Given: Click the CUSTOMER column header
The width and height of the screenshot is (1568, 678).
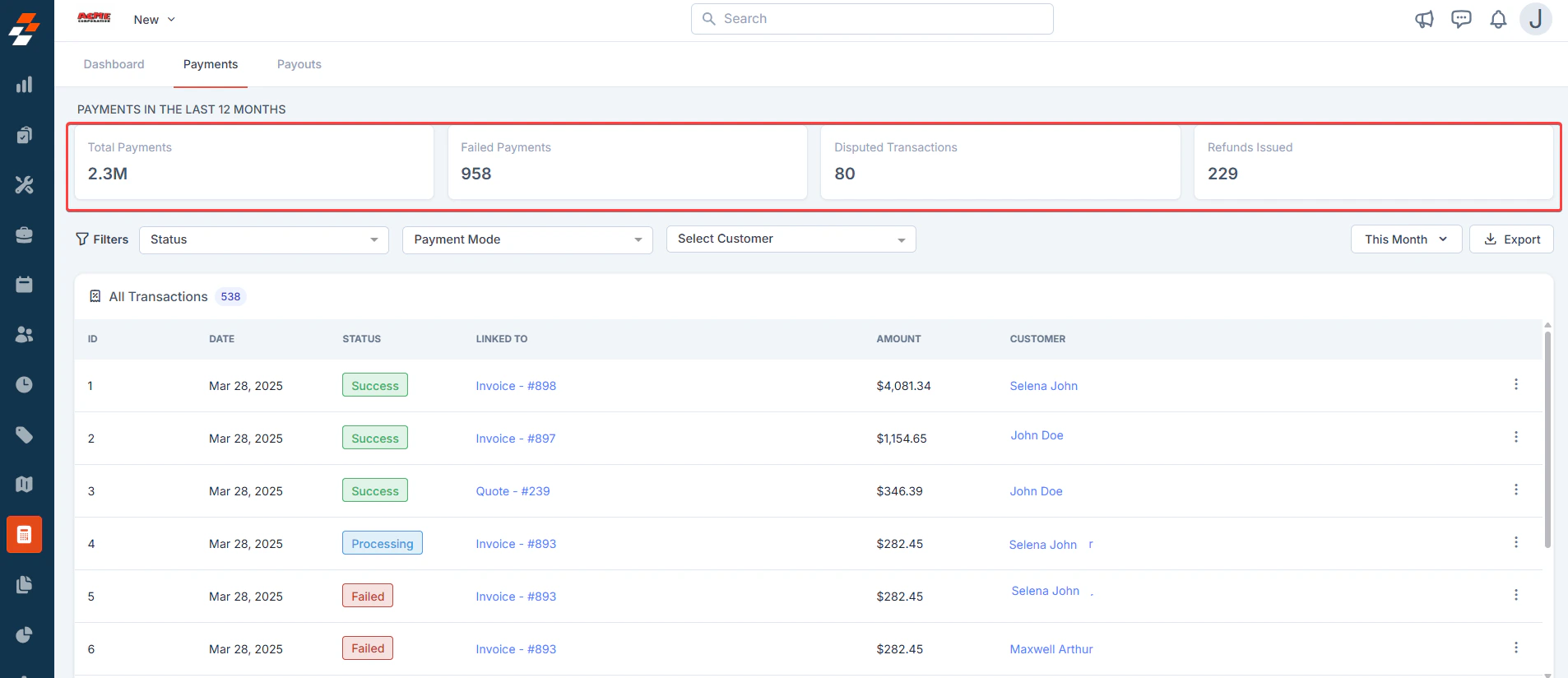Looking at the screenshot, I should pos(1037,339).
